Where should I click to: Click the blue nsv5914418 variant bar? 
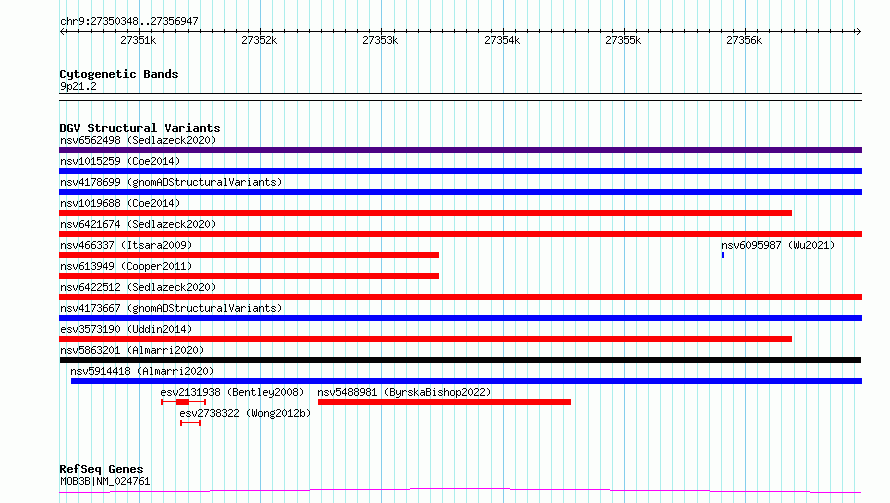(466, 381)
